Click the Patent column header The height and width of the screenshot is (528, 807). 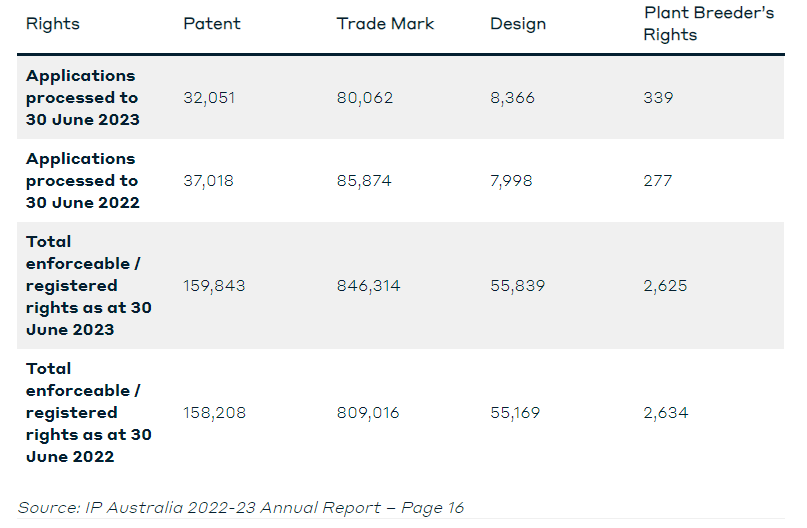click(x=212, y=24)
